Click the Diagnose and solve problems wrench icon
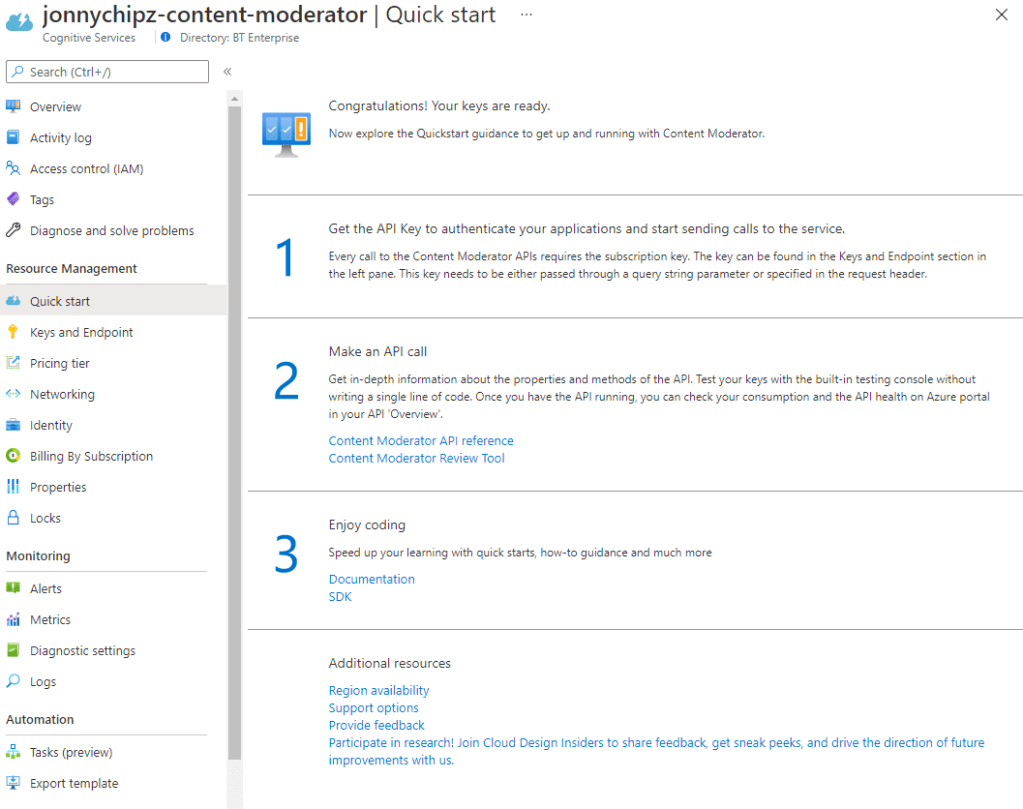Screen dimensions: 1023x809 pos(13,231)
